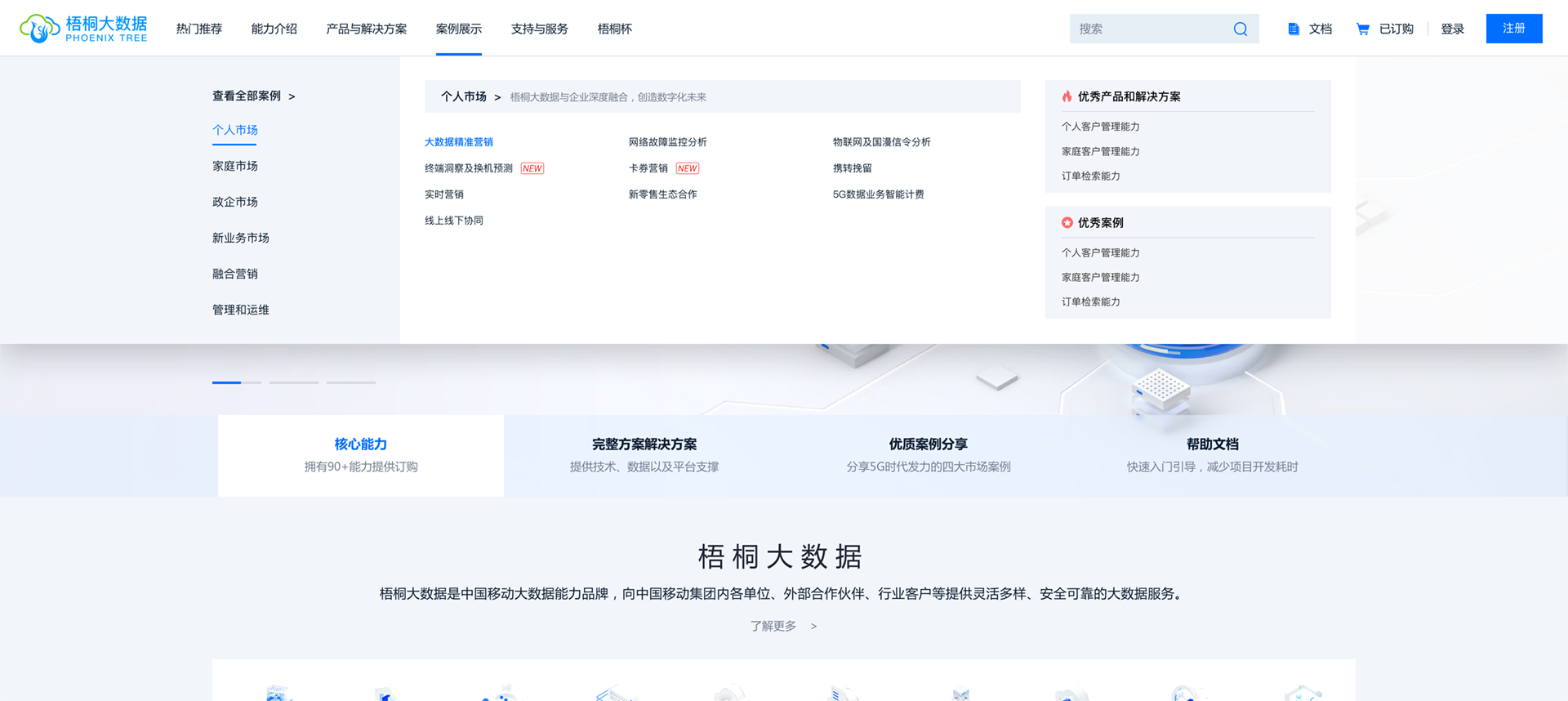This screenshot has width=1568, height=701.
Task: Switch to the 核心能力 tab
Action: (361, 455)
